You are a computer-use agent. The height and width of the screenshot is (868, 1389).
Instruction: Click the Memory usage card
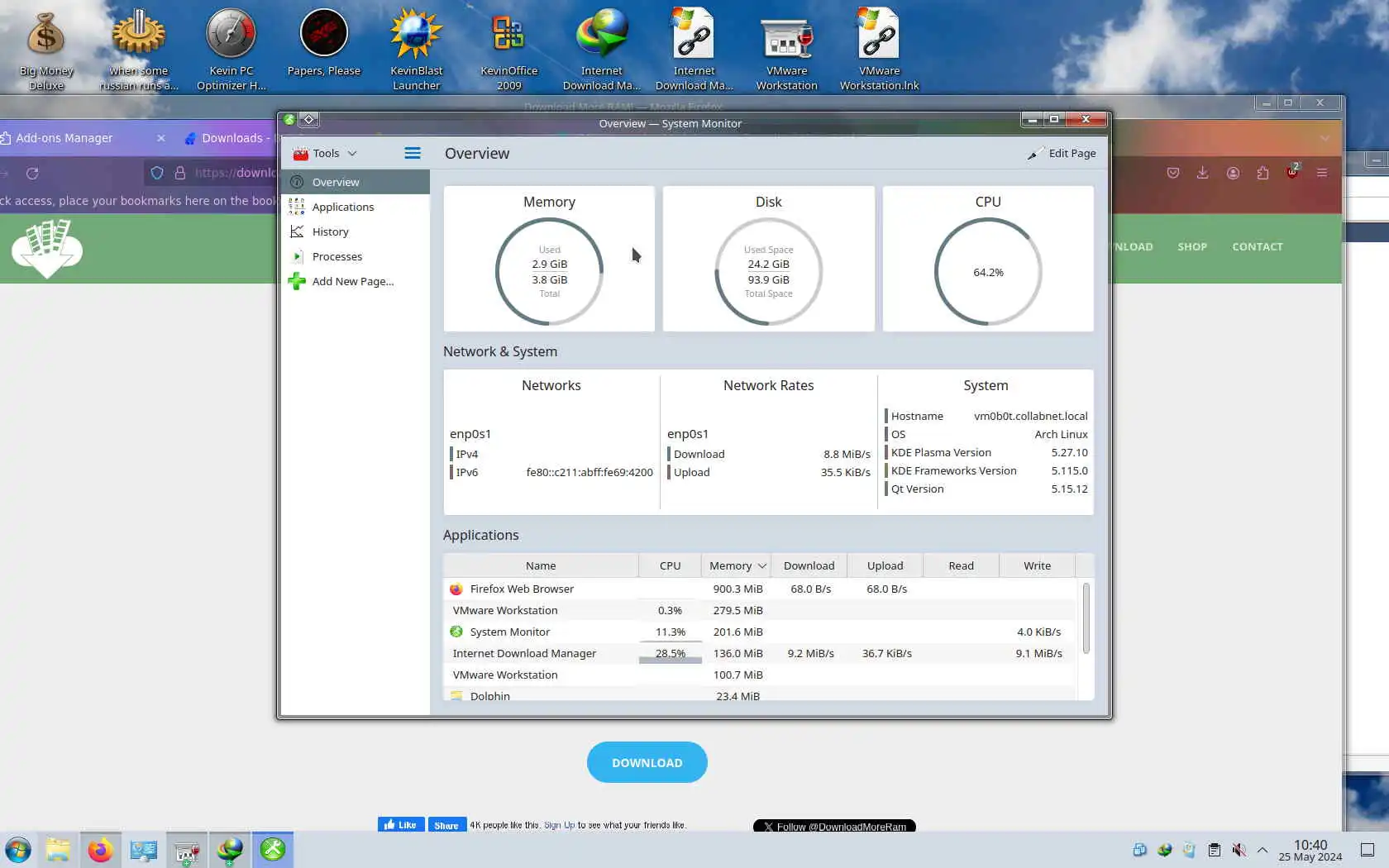coord(549,259)
